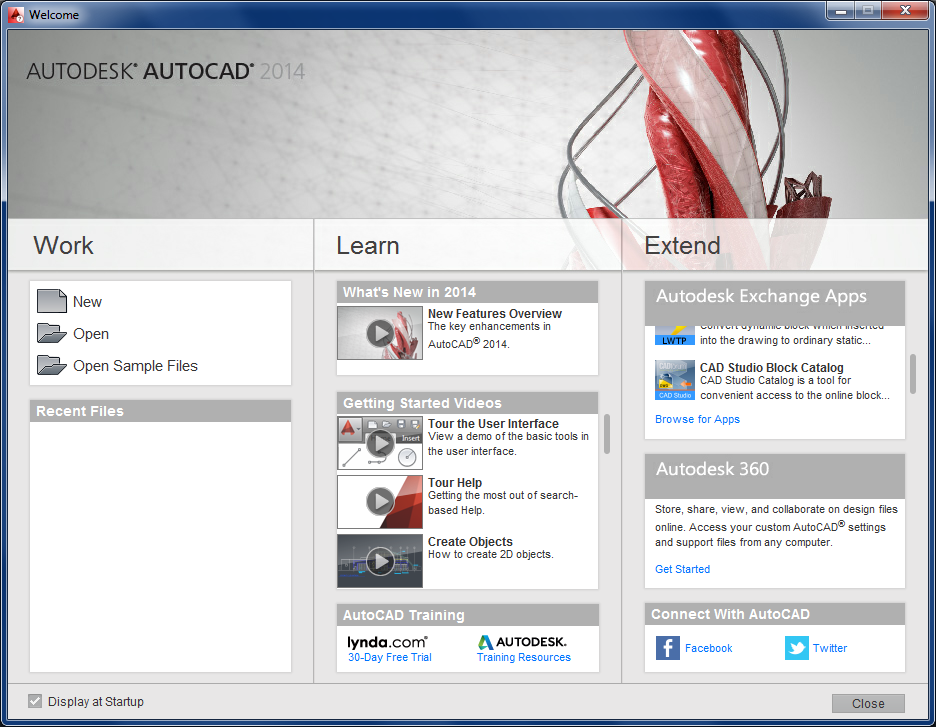Screen dimensions: 936x727
Task: Click the New drawing file icon
Action: [52, 301]
